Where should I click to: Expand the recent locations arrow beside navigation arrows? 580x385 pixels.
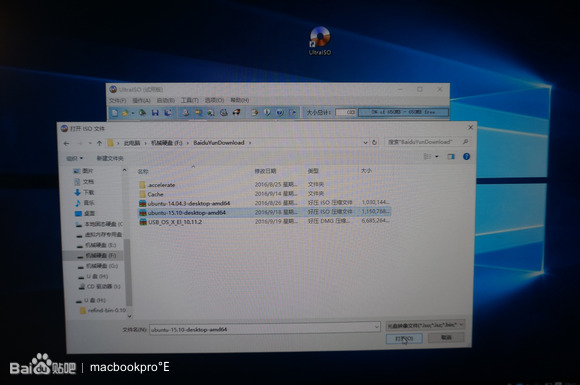coord(90,143)
